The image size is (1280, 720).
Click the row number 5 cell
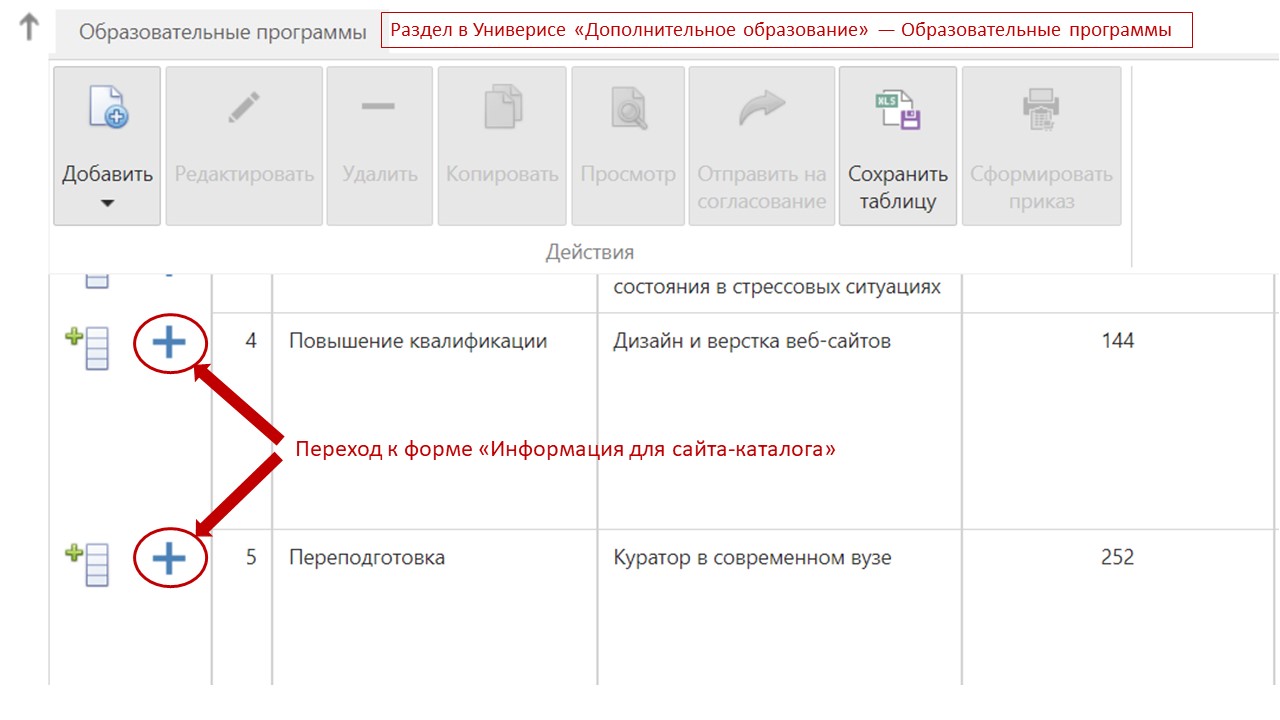click(241, 607)
